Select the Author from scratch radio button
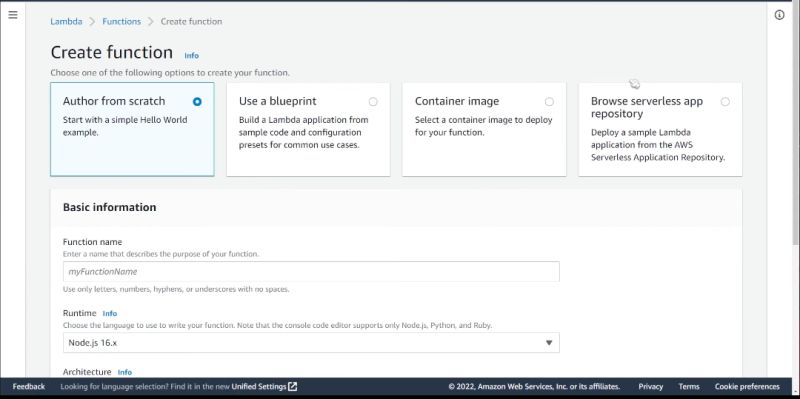The image size is (800, 399). point(197,102)
